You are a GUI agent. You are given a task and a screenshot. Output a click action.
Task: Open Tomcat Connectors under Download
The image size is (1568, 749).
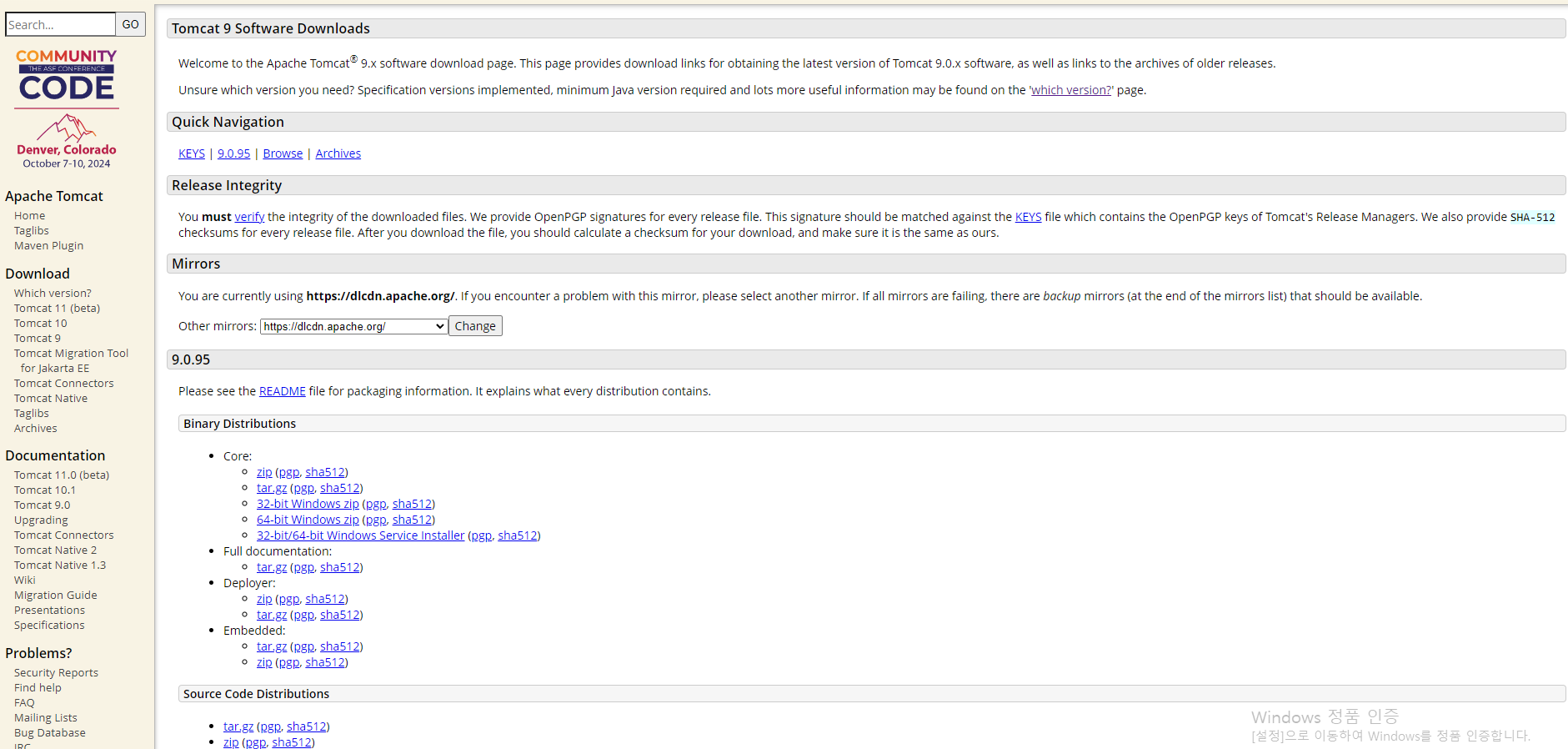[64, 383]
